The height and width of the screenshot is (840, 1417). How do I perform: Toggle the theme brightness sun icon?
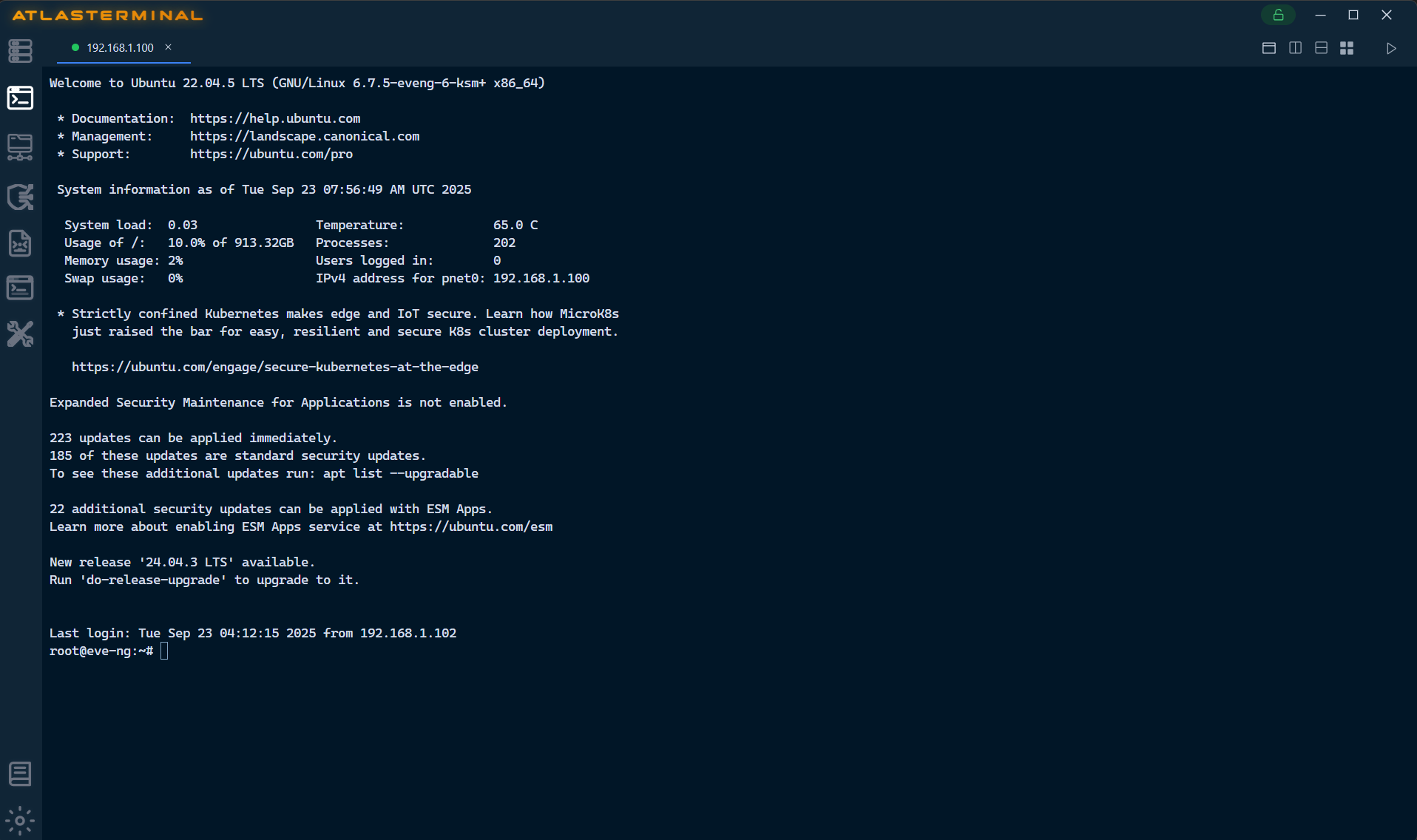pos(20,820)
